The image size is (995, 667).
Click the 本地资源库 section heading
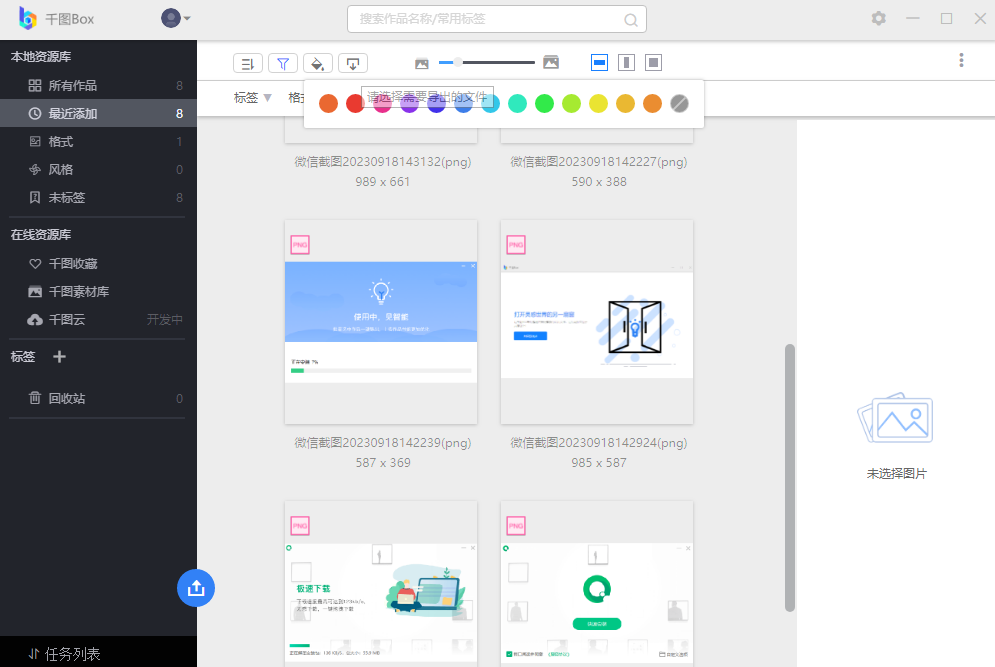[x=41, y=57]
